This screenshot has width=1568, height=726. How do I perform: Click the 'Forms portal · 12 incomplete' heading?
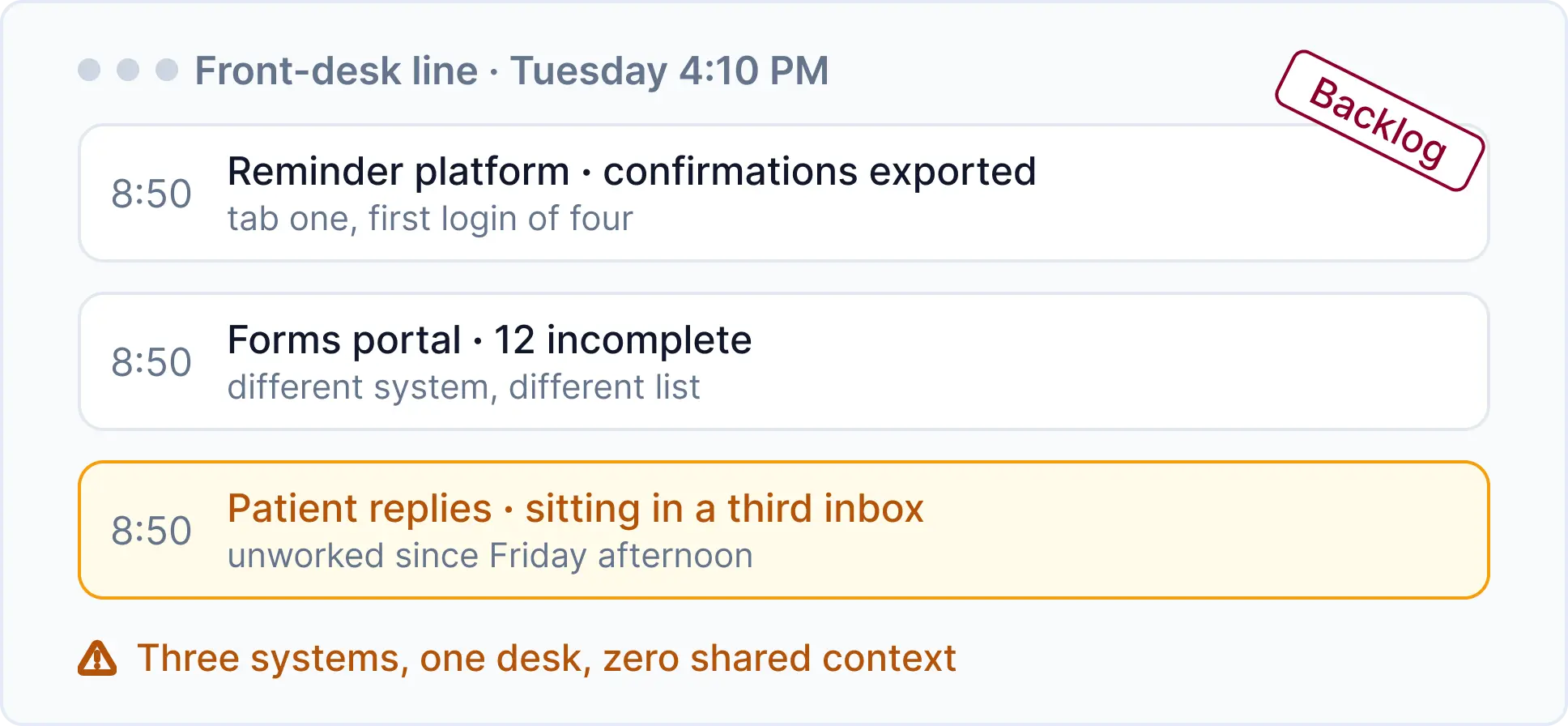489,340
